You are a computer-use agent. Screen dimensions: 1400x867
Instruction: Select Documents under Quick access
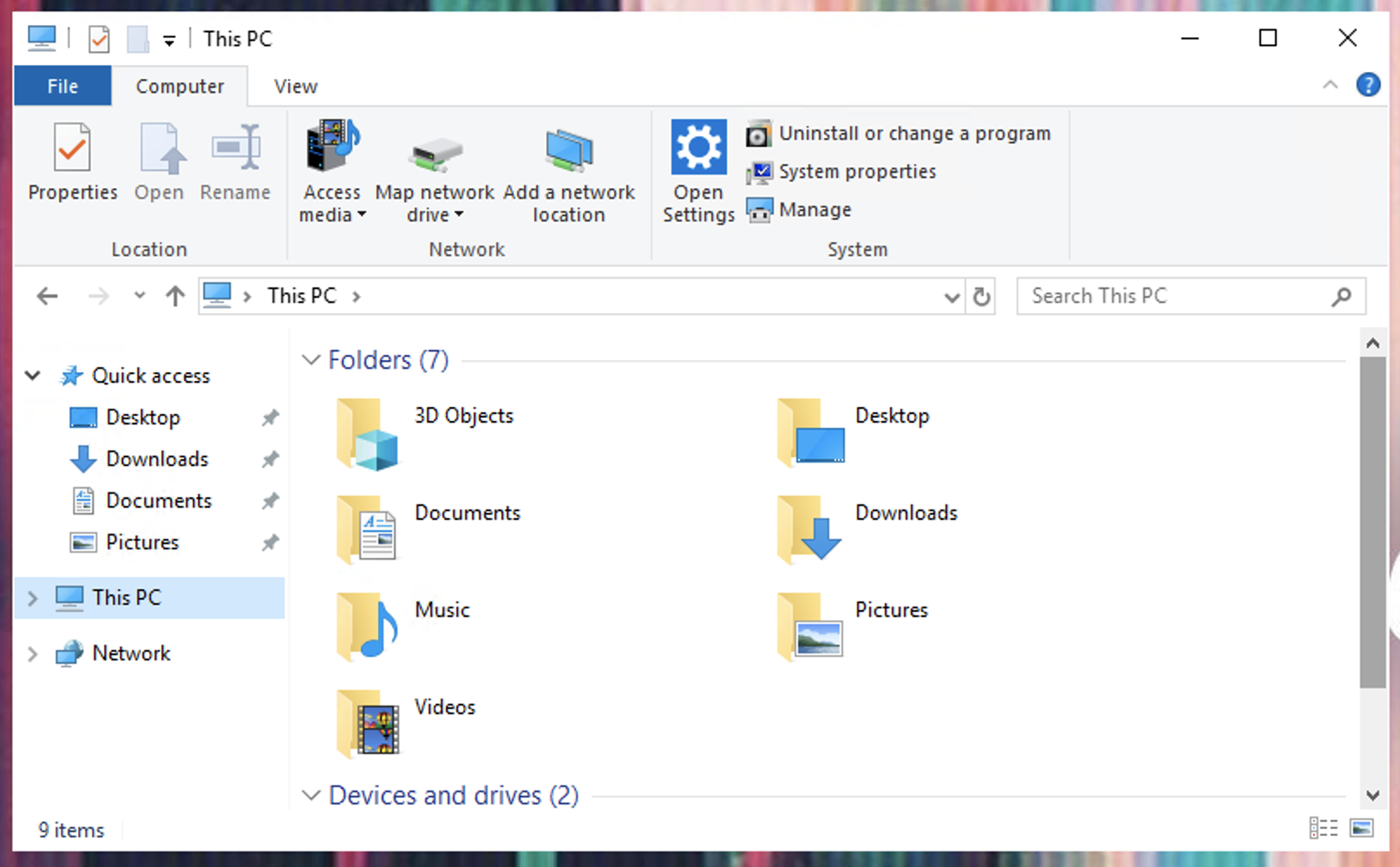click(159, 501)
